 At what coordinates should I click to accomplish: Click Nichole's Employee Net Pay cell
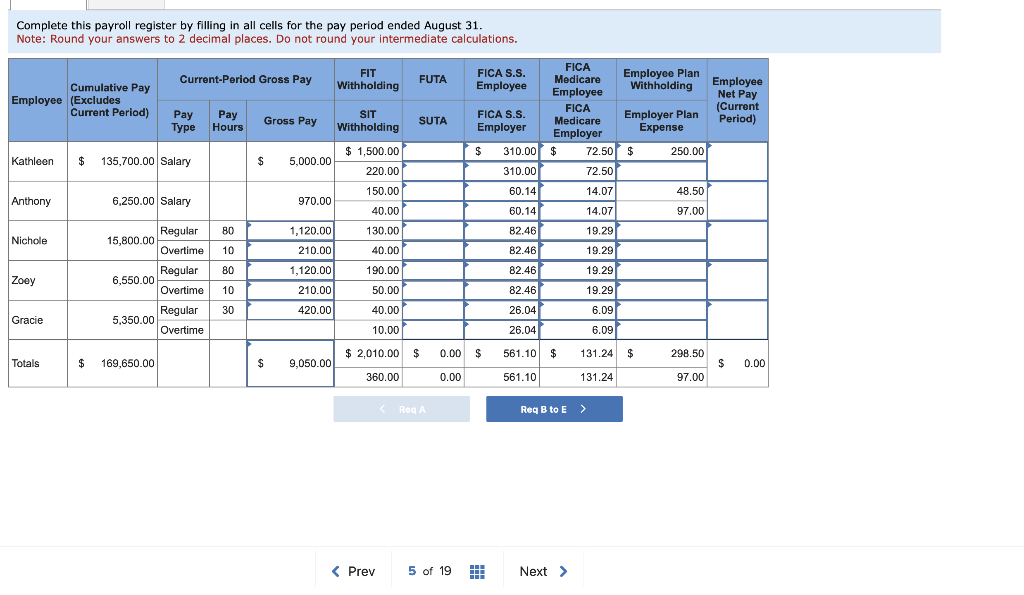[x=737, y=241]
